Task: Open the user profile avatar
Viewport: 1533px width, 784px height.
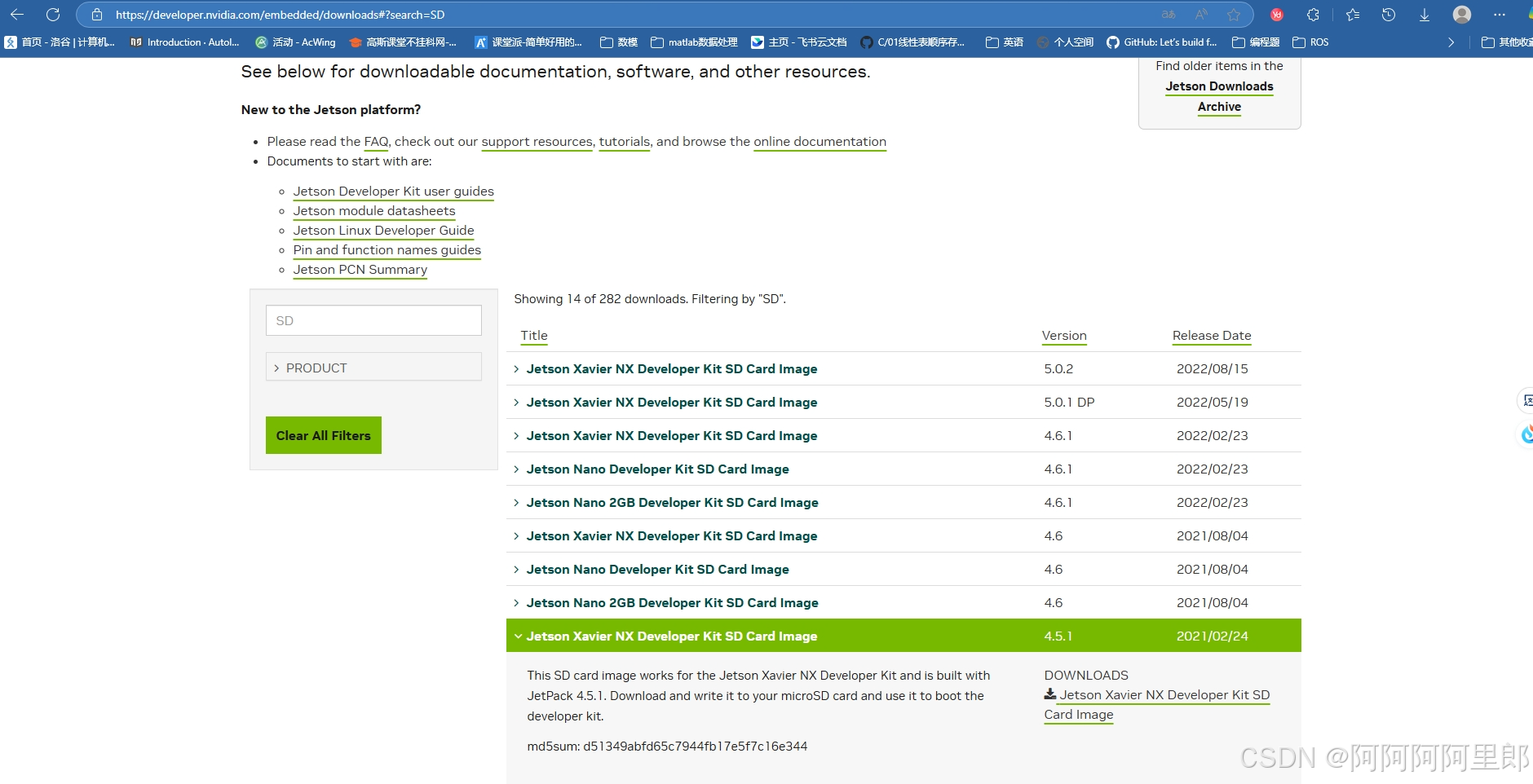Action: [x=1462, y=15]
